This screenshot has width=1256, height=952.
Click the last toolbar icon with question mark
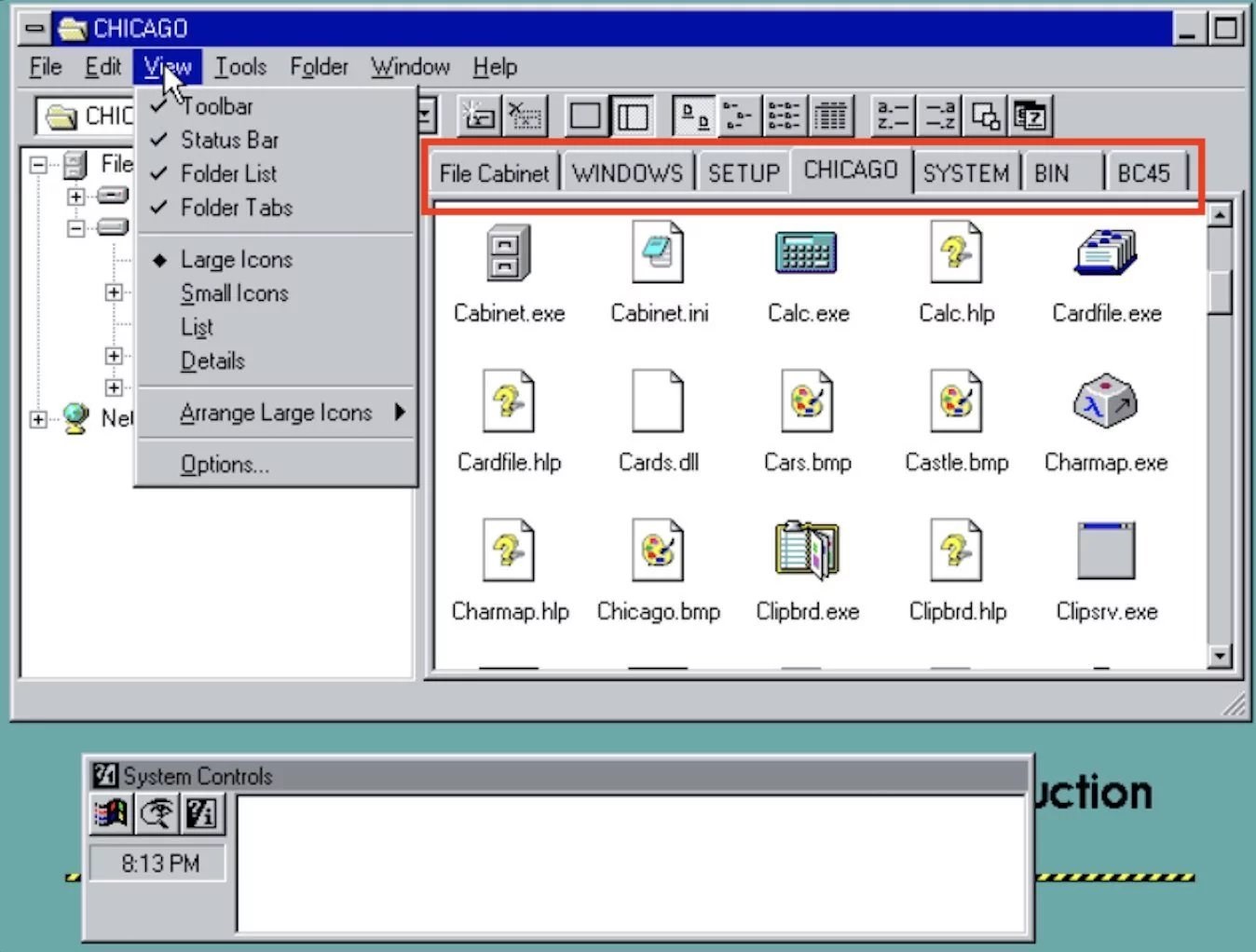click(x=1031, y=116)
